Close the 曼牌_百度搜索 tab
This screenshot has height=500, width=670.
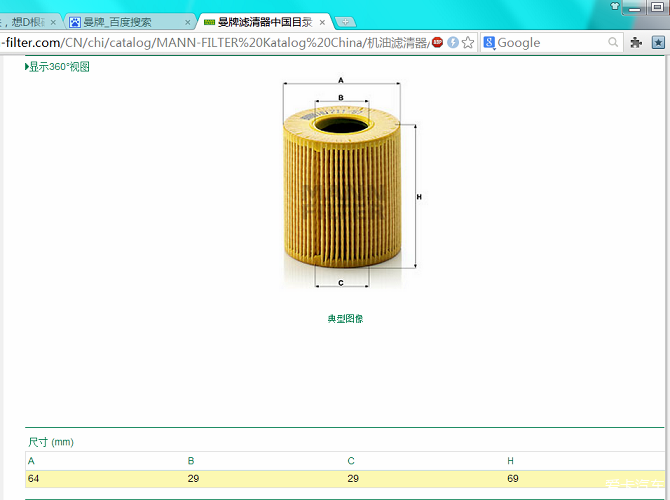(x=188, y=22)
